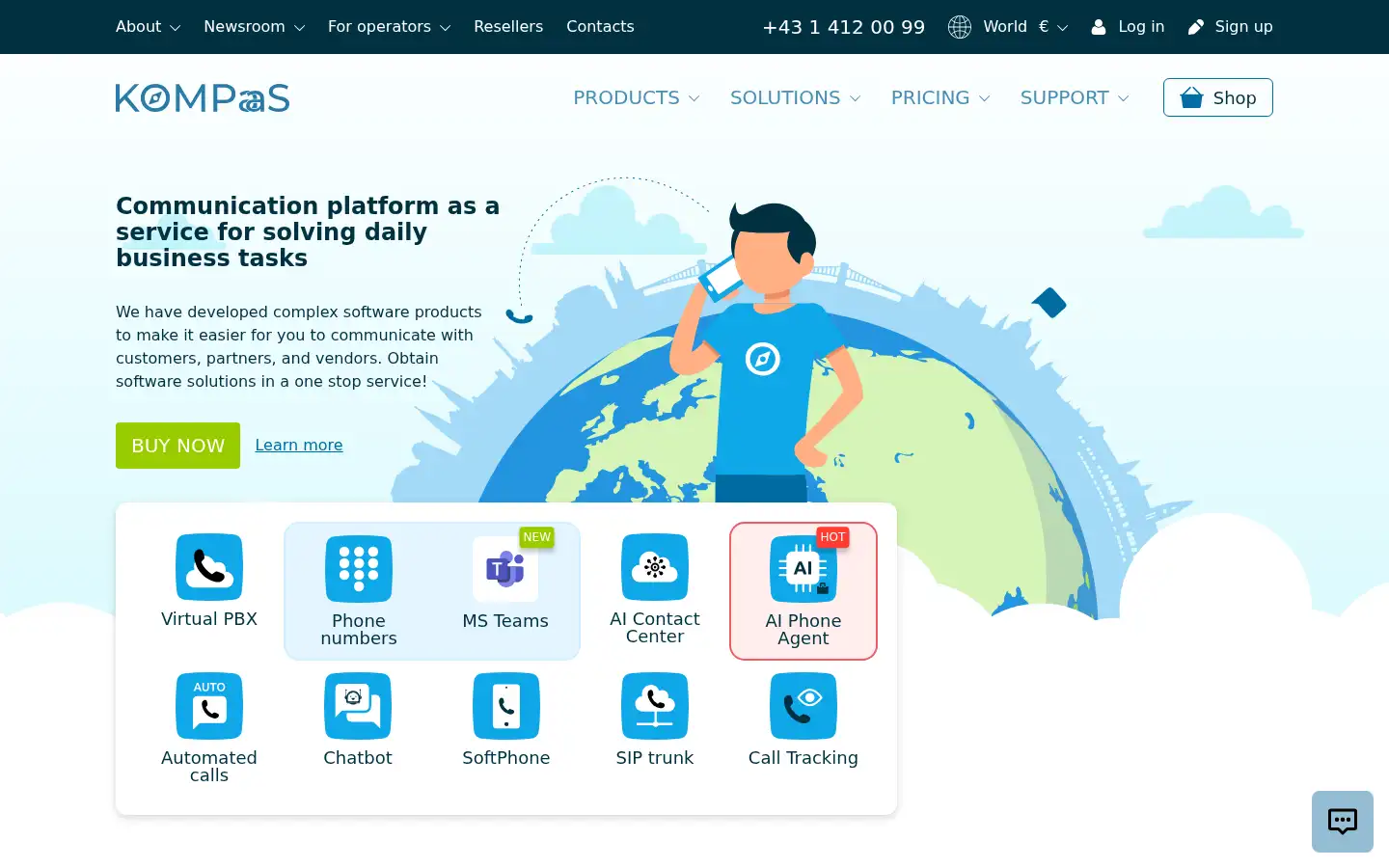Open the Automated calls icon

[x=209, y=706]
